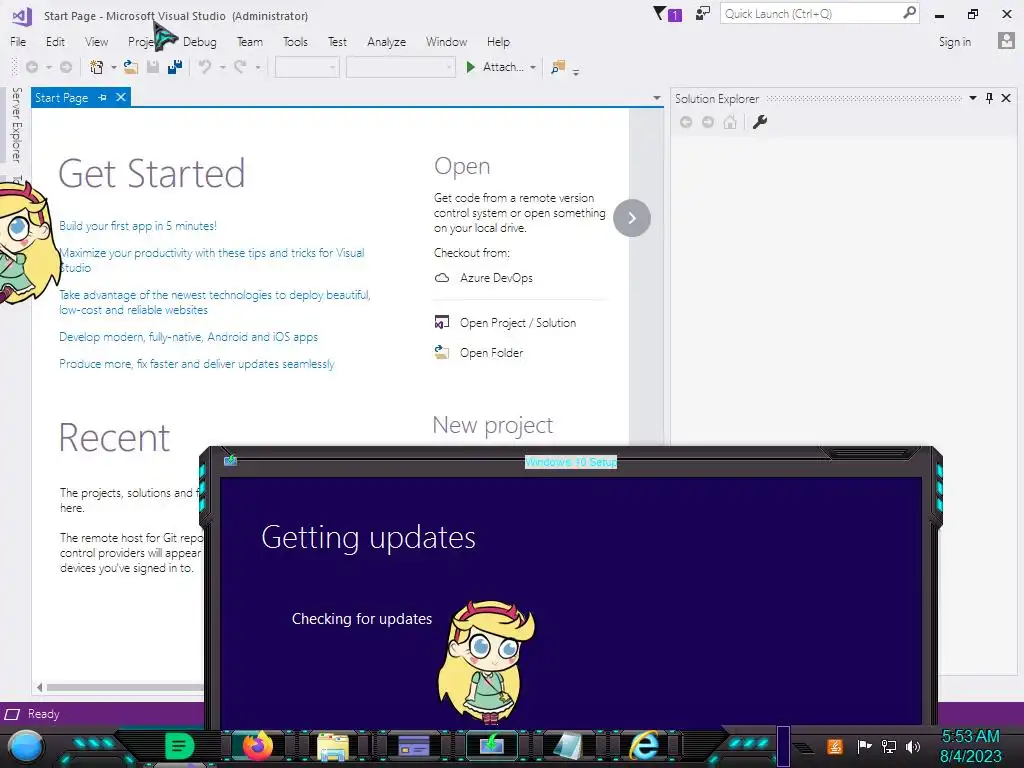Open the File menu
Image resolution: width=1024 pixels, height=768 pixels.
[x=18, y=41]
